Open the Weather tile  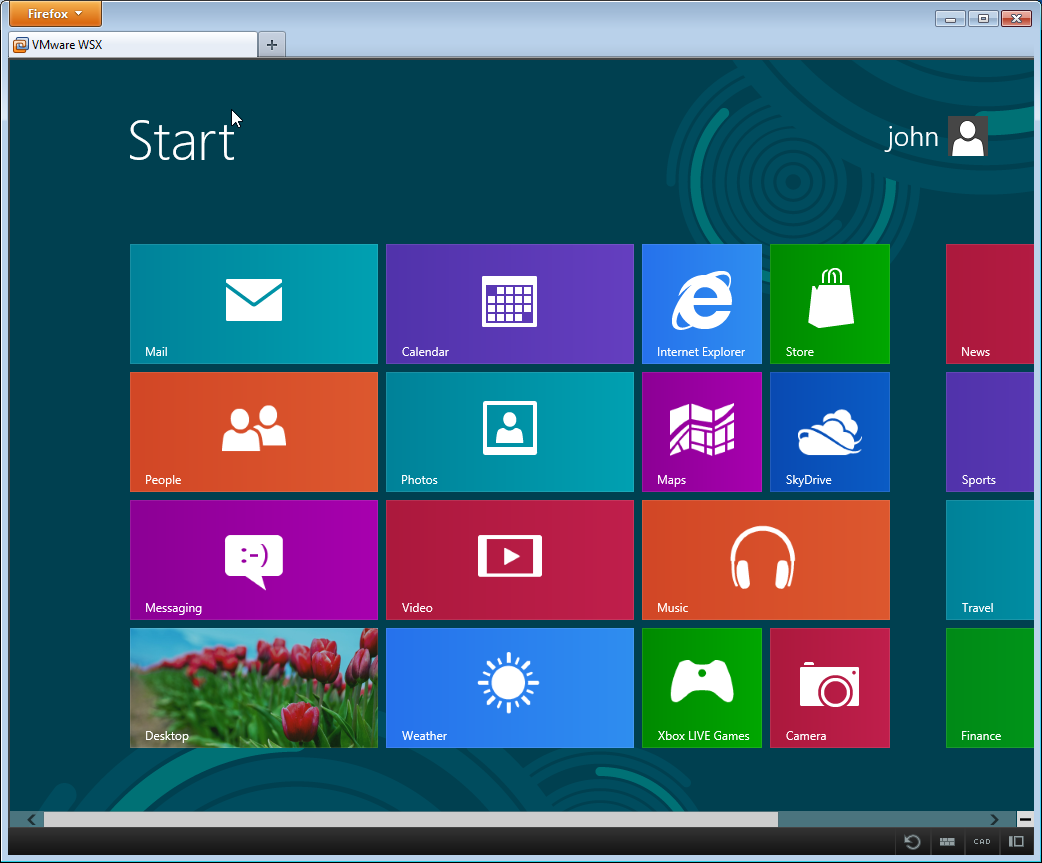(x=510, y=688)
